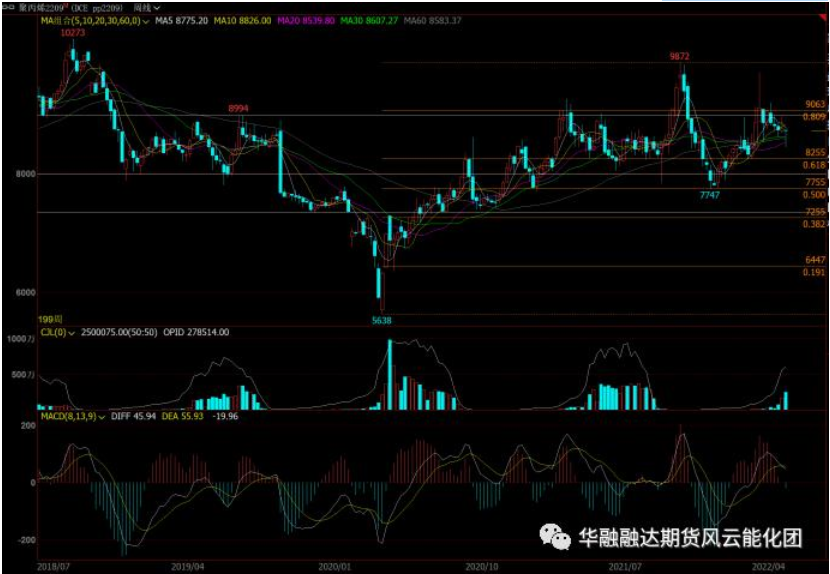Click the 聚丙烯2209 contract title

pos(43,8)
